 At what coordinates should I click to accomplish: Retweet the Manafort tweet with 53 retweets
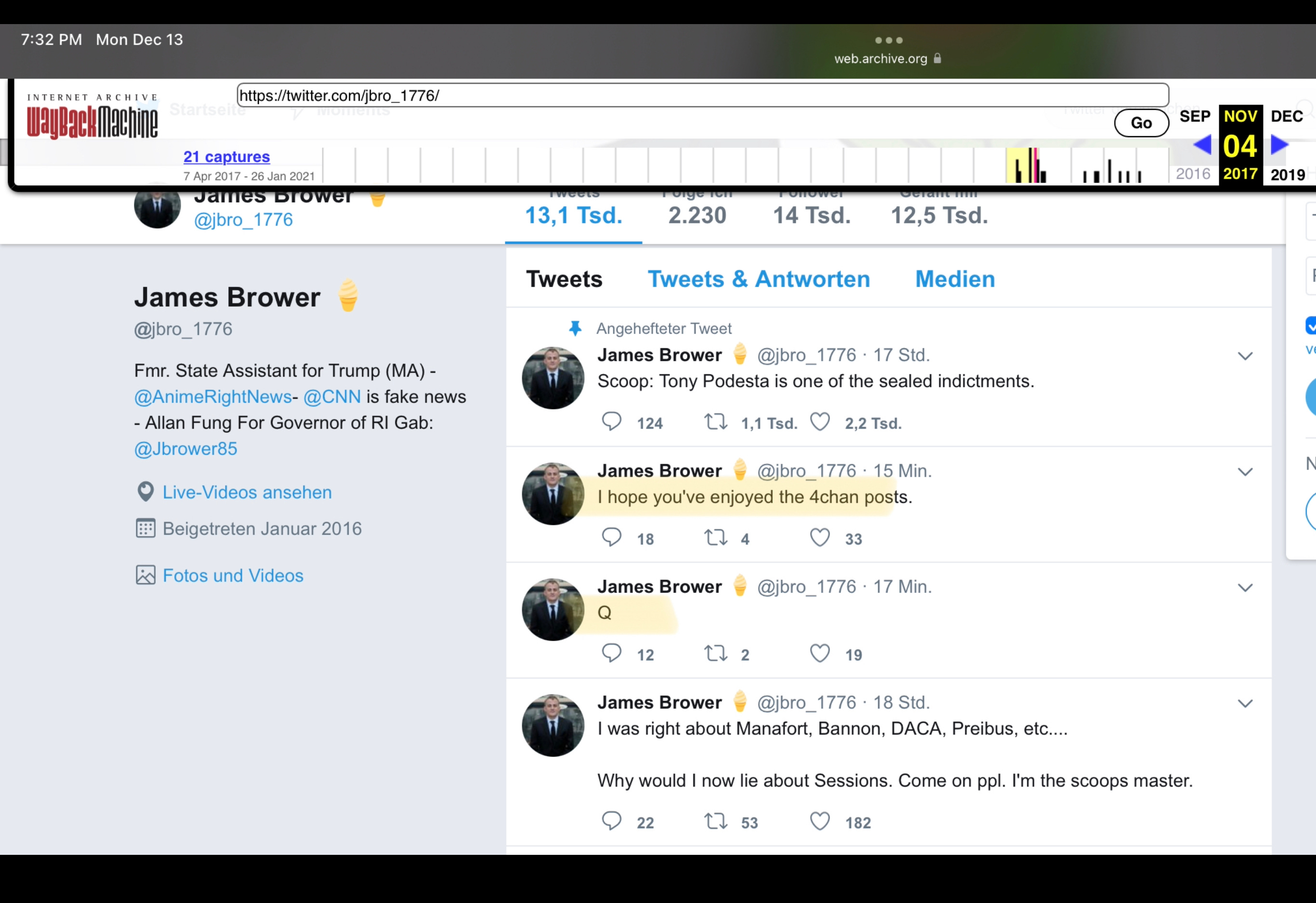click(716, 821)
